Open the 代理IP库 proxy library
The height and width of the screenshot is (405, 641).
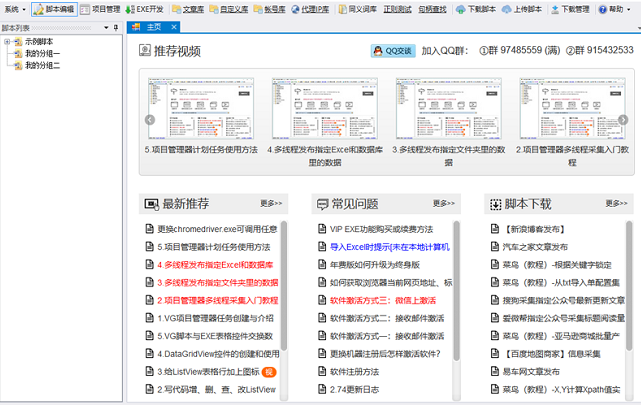point(309,9)
